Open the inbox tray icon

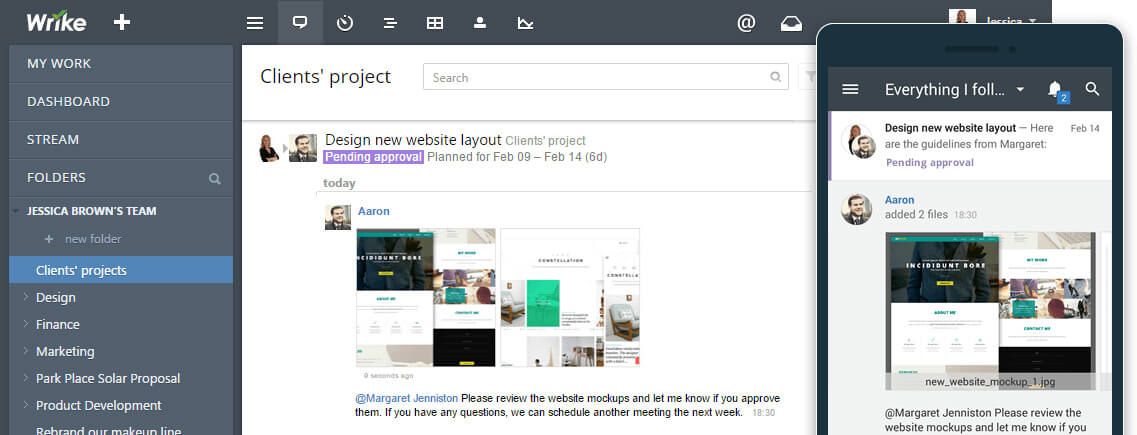[x=791, y=24]
